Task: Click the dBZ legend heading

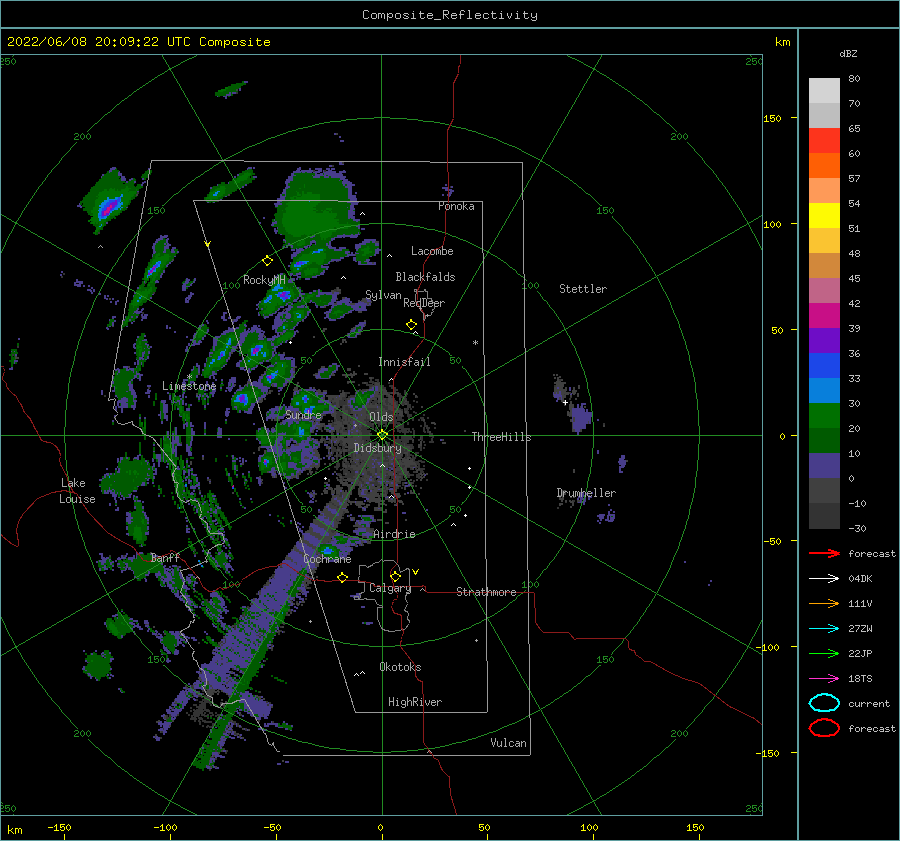Action: [x=848, y=53]
